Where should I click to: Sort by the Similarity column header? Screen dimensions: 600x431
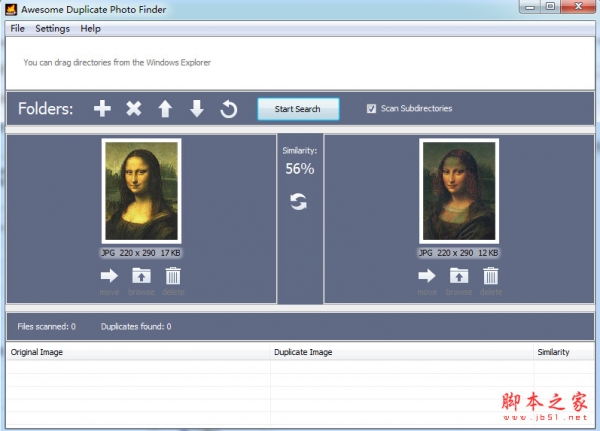[564, 352]
